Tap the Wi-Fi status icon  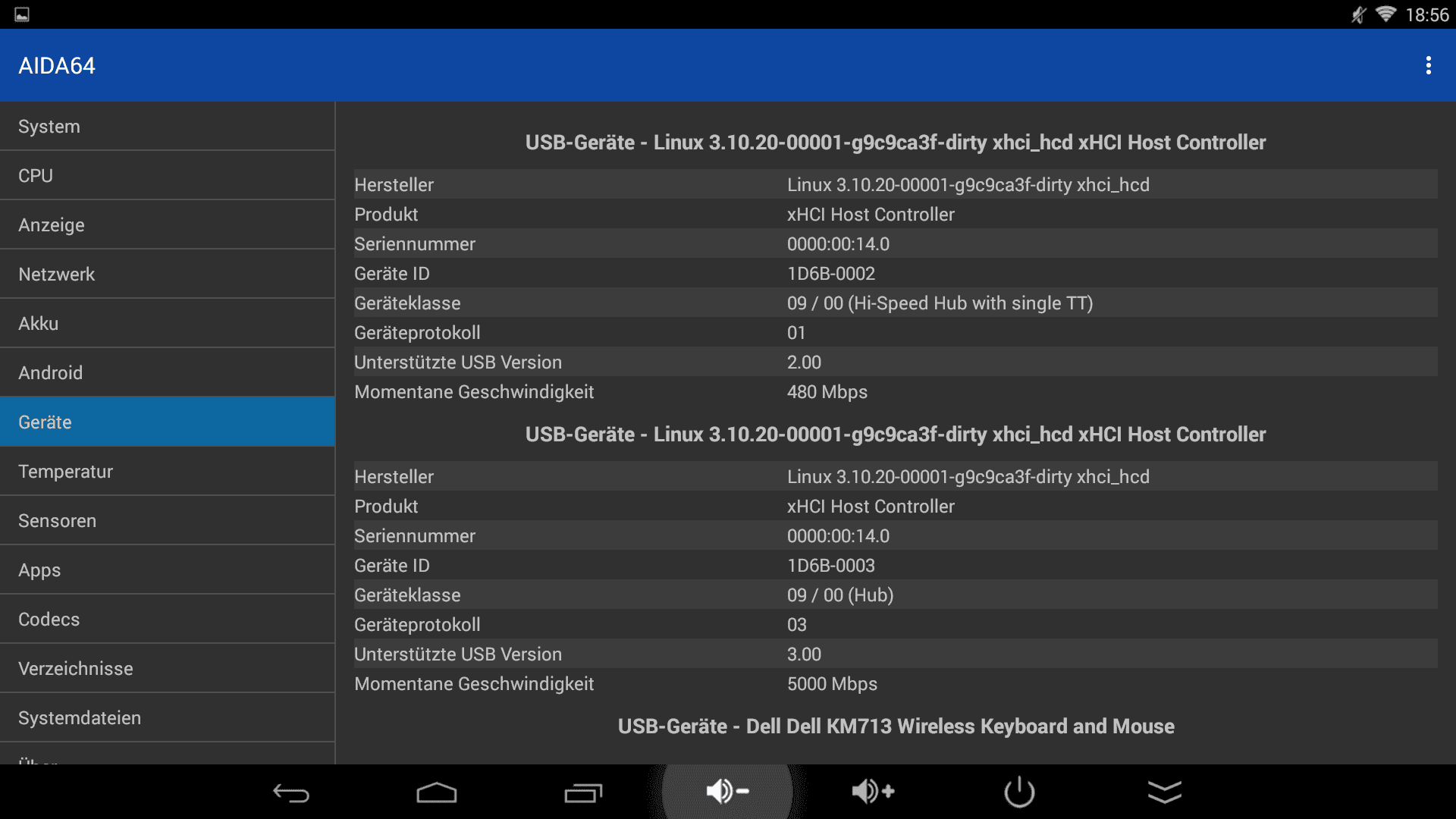tap(1385, 14)
